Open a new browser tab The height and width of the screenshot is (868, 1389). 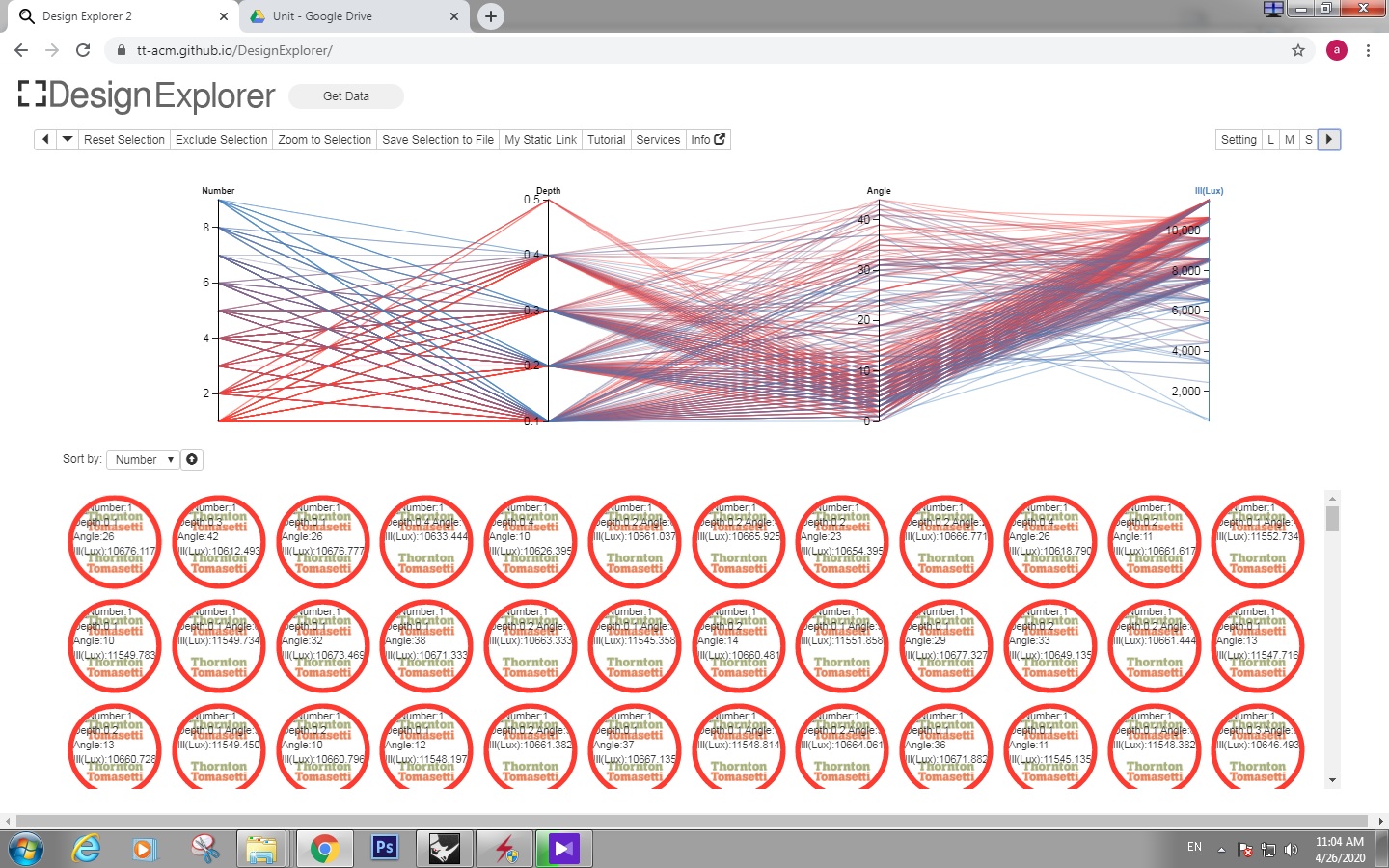coord(491,16)
